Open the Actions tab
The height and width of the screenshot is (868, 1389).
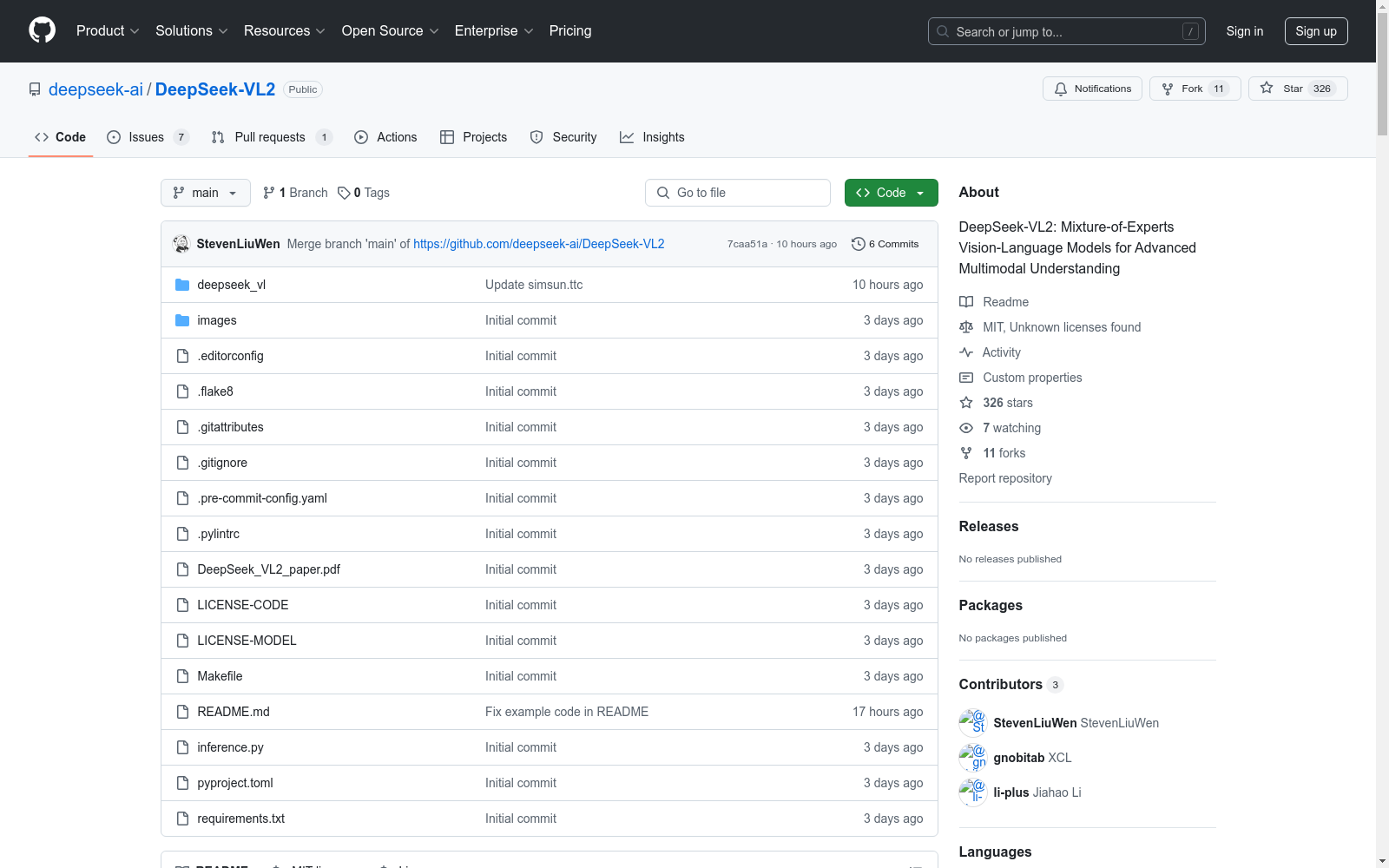click(385, 137)
